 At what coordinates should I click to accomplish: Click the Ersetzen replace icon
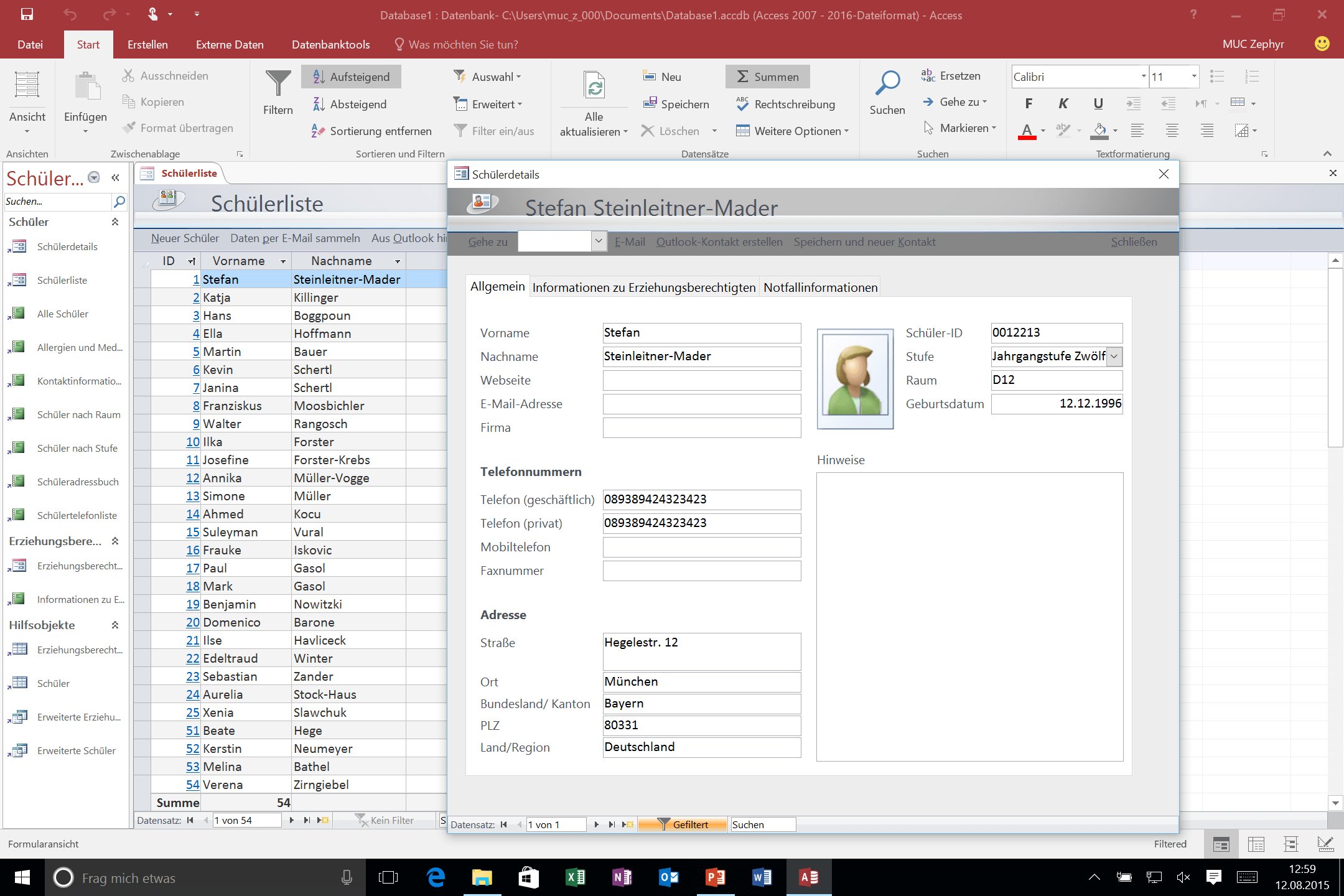928,76
